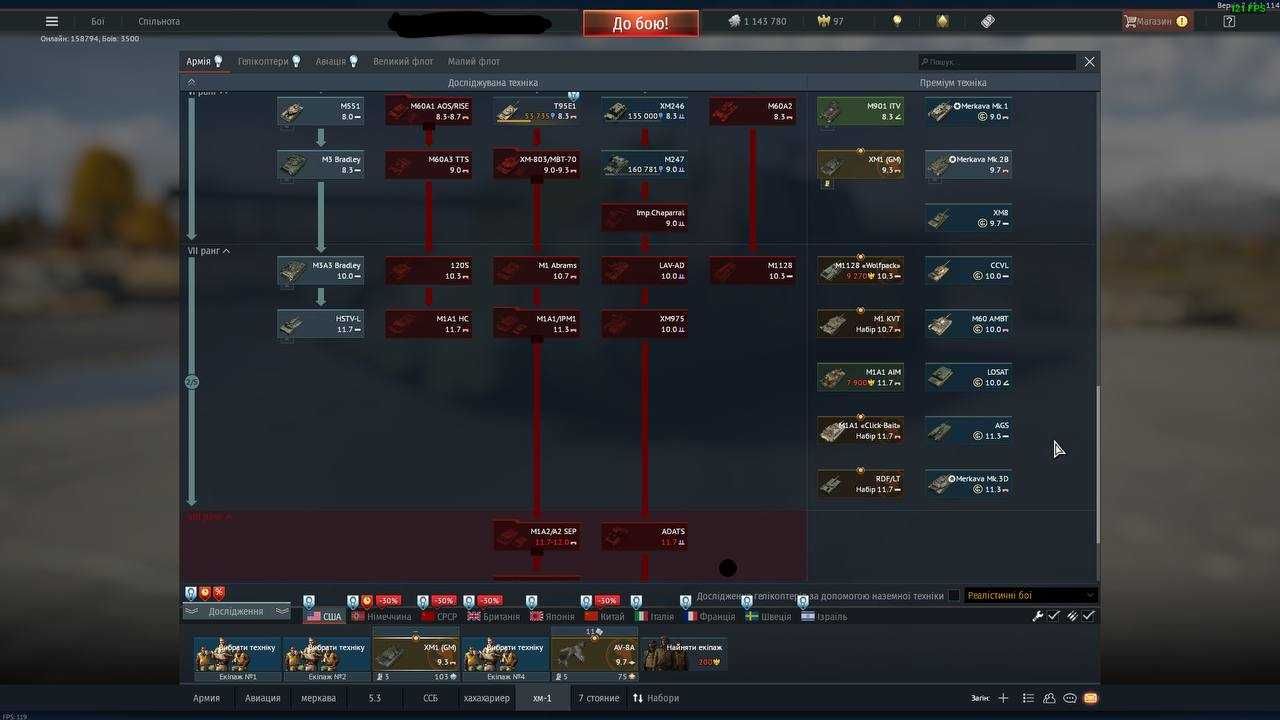The image size is (1280, 720).
Task: Click the golden diamond icon in top bar
Action: pyautogui.click(x=943, y=21)
